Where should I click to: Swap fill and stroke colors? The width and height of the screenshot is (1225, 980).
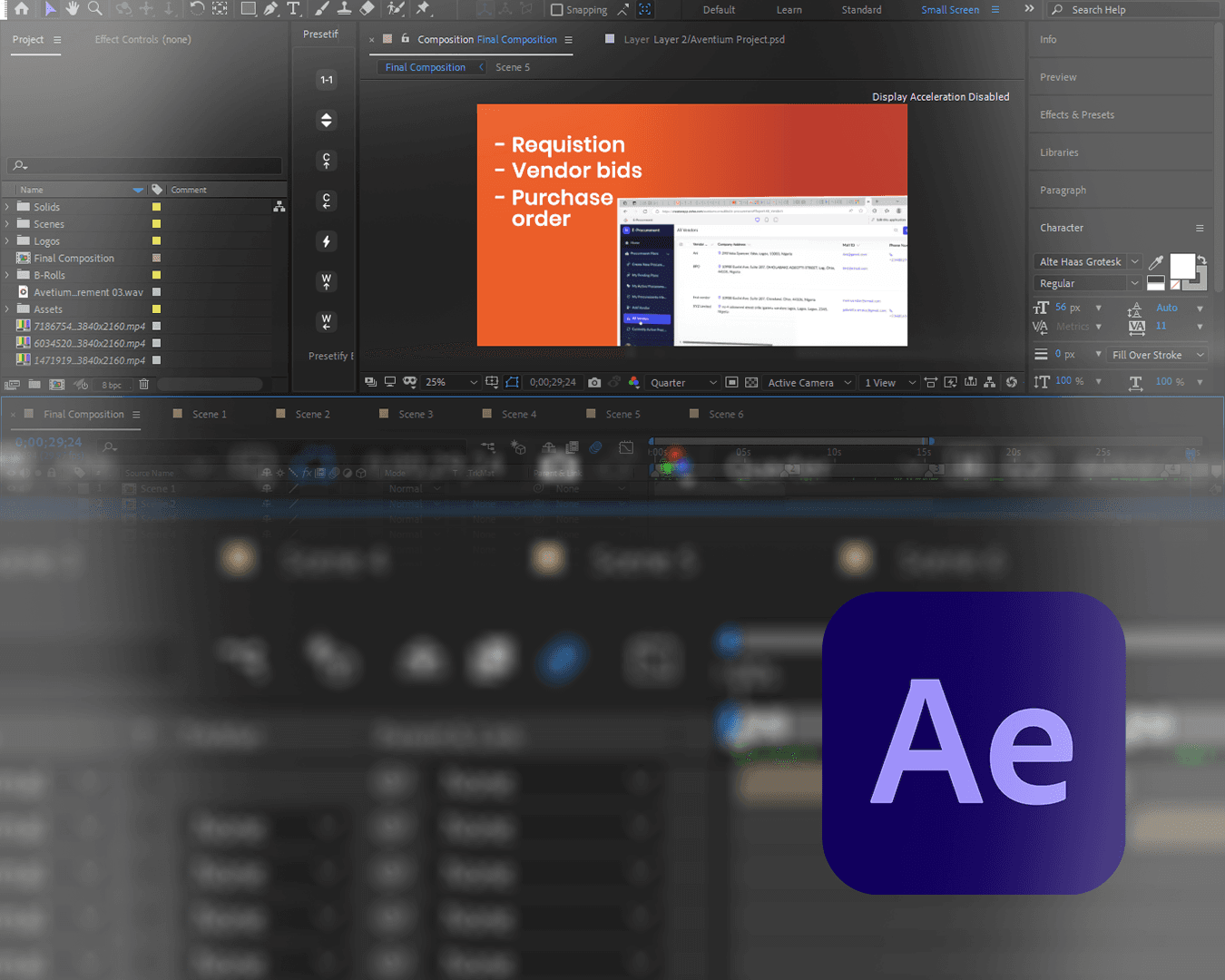point(1201,260)
